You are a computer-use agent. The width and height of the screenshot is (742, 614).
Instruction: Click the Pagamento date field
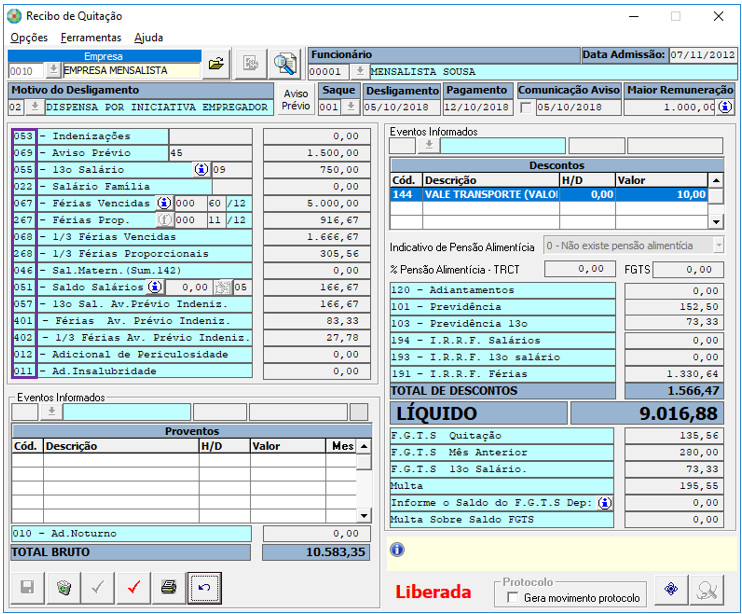click(x=477, y=107)
